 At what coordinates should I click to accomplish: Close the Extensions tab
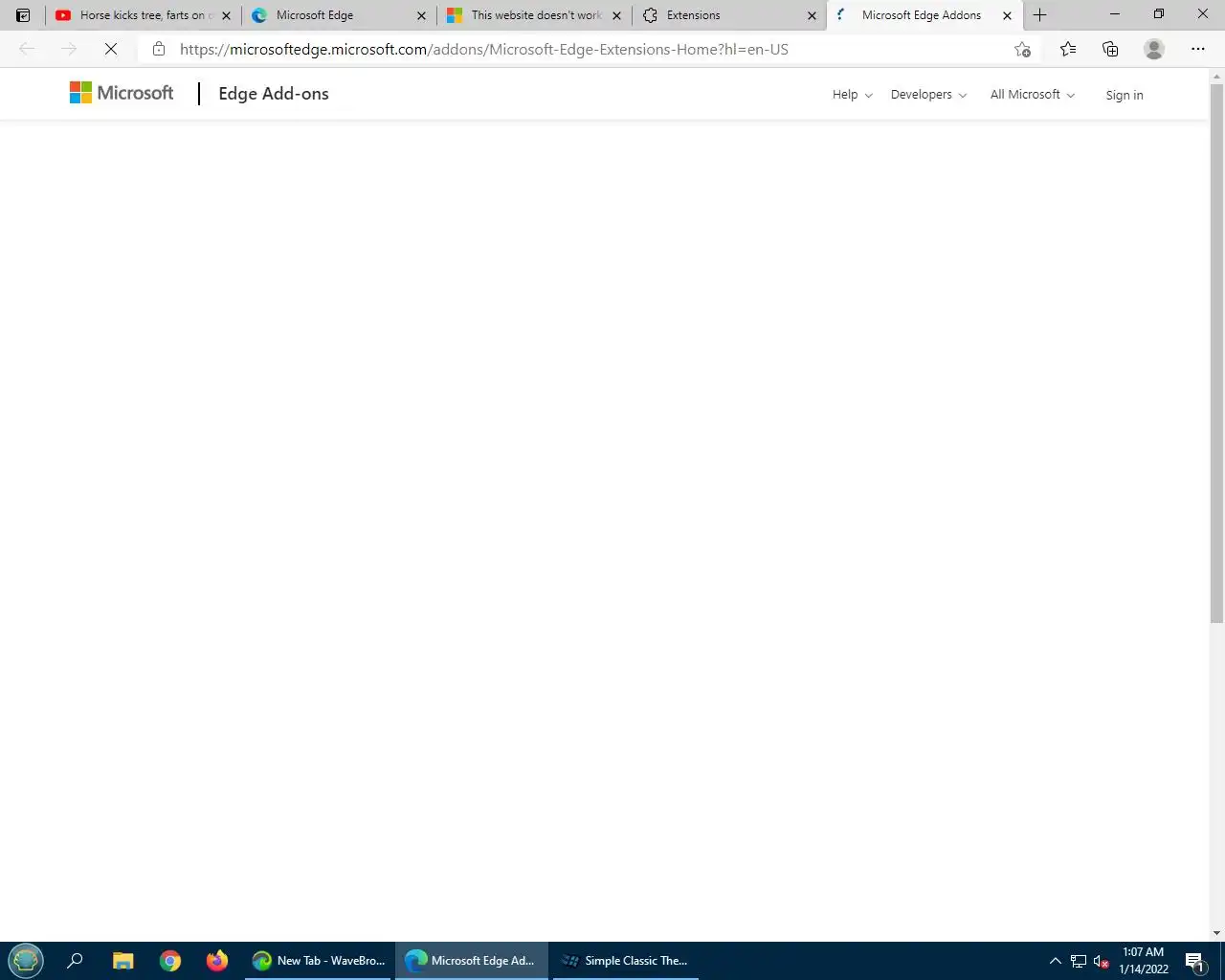pos(812,15)
